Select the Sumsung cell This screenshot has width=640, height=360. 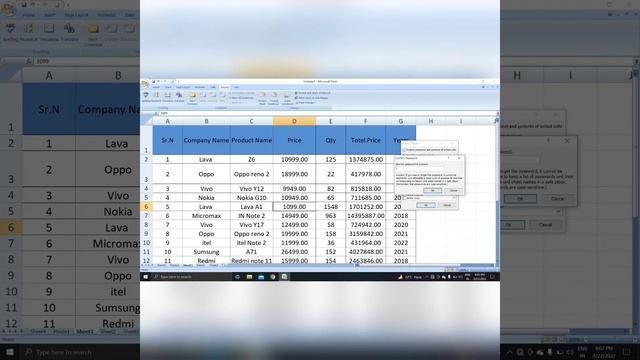(x=206, y=251)
